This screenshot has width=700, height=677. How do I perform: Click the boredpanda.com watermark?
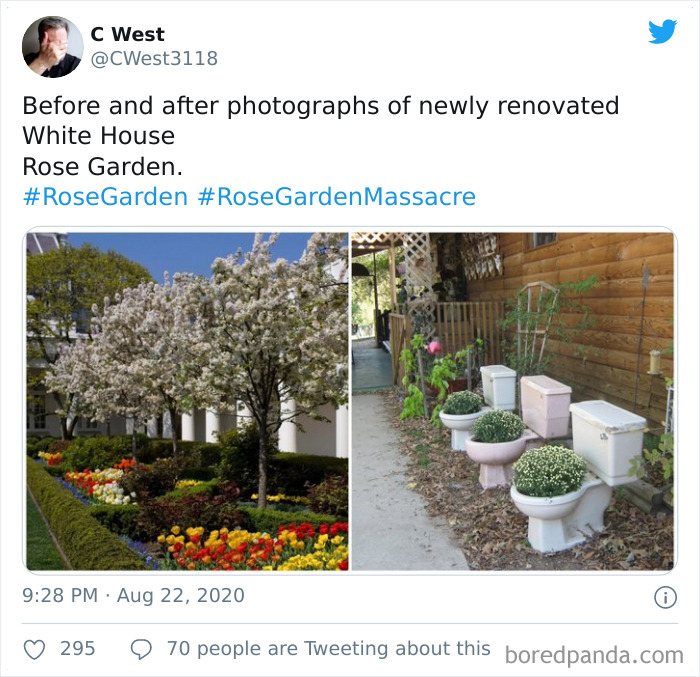pyautogui.click(x=594, y=656)
